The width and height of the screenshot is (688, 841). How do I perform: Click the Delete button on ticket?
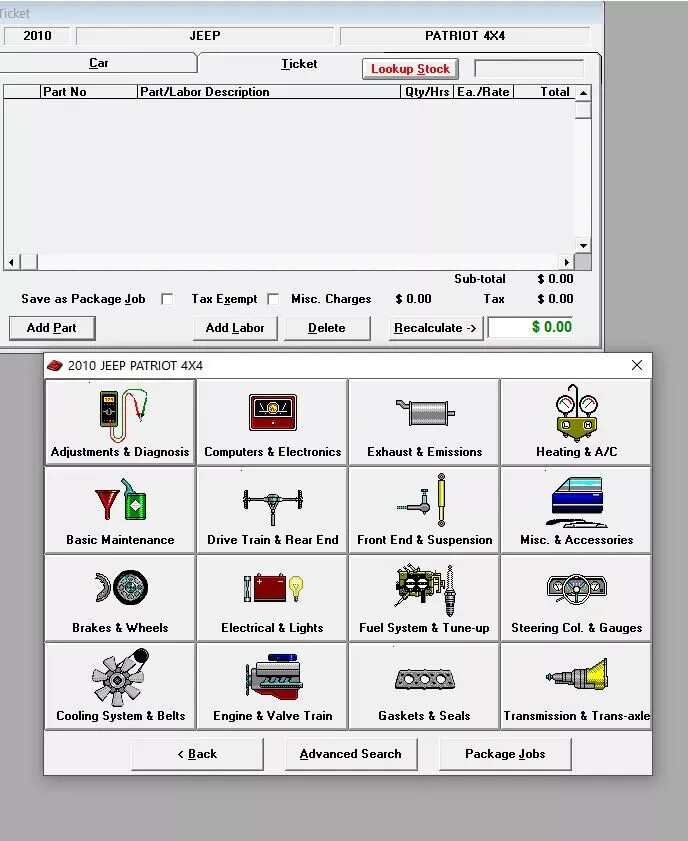point(327,328)
